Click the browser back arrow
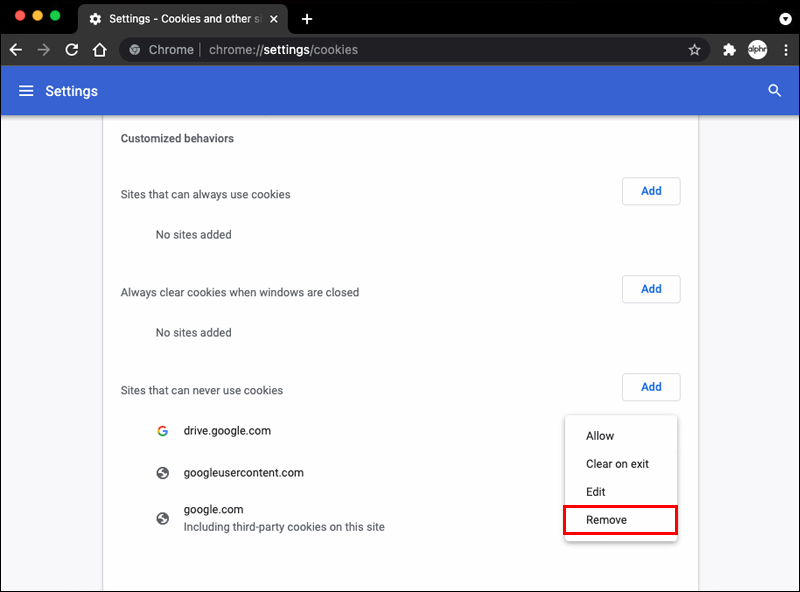800x592 pixels. (x=16, y=50)
